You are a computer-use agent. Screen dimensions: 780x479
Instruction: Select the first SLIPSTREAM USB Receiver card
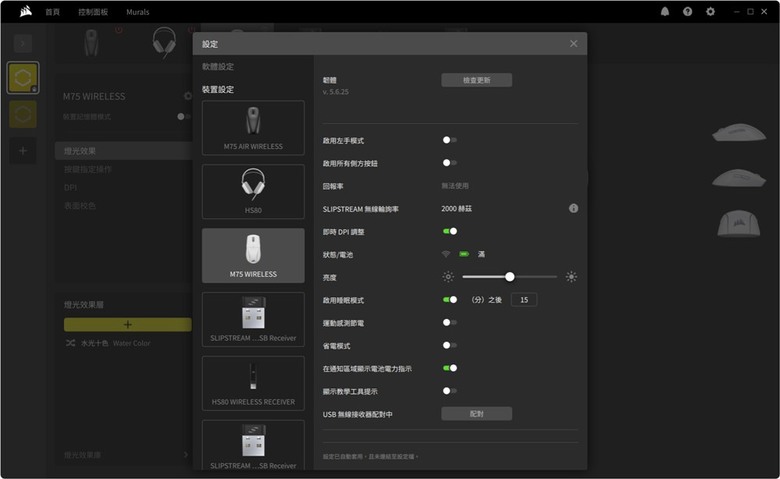253,319
